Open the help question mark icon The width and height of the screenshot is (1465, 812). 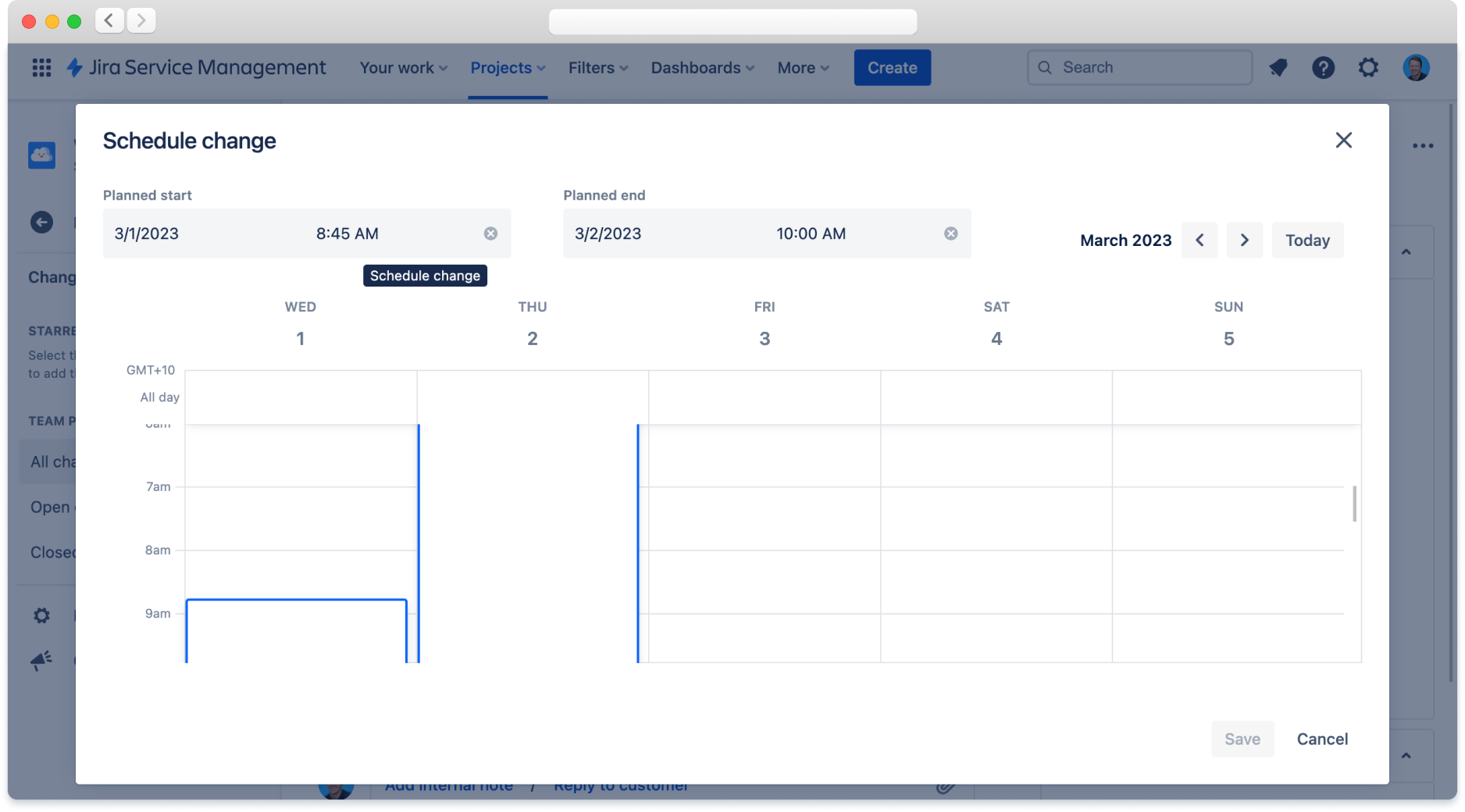click(x=1323, y=68)
